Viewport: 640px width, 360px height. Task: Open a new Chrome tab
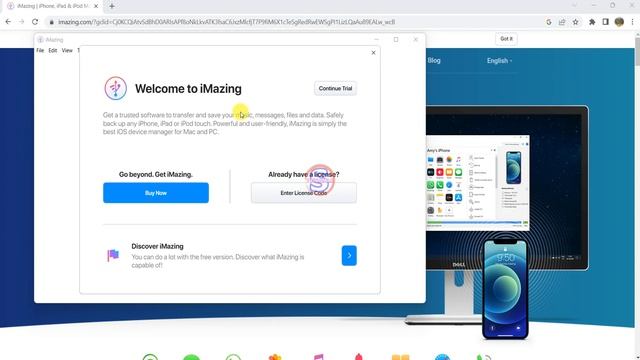112,6
